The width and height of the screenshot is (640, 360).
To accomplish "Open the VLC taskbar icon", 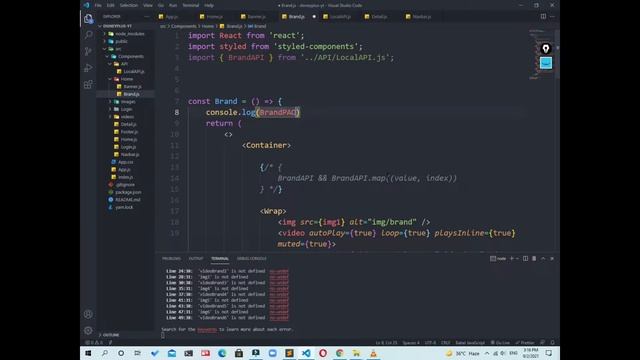I will [373, 353].
